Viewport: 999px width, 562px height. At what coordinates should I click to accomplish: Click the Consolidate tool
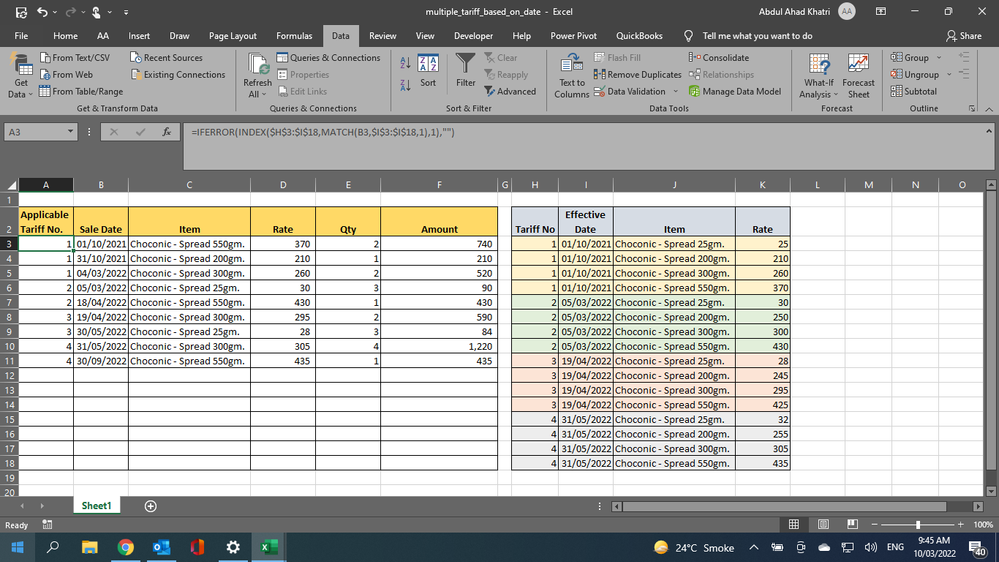[719, 57]
